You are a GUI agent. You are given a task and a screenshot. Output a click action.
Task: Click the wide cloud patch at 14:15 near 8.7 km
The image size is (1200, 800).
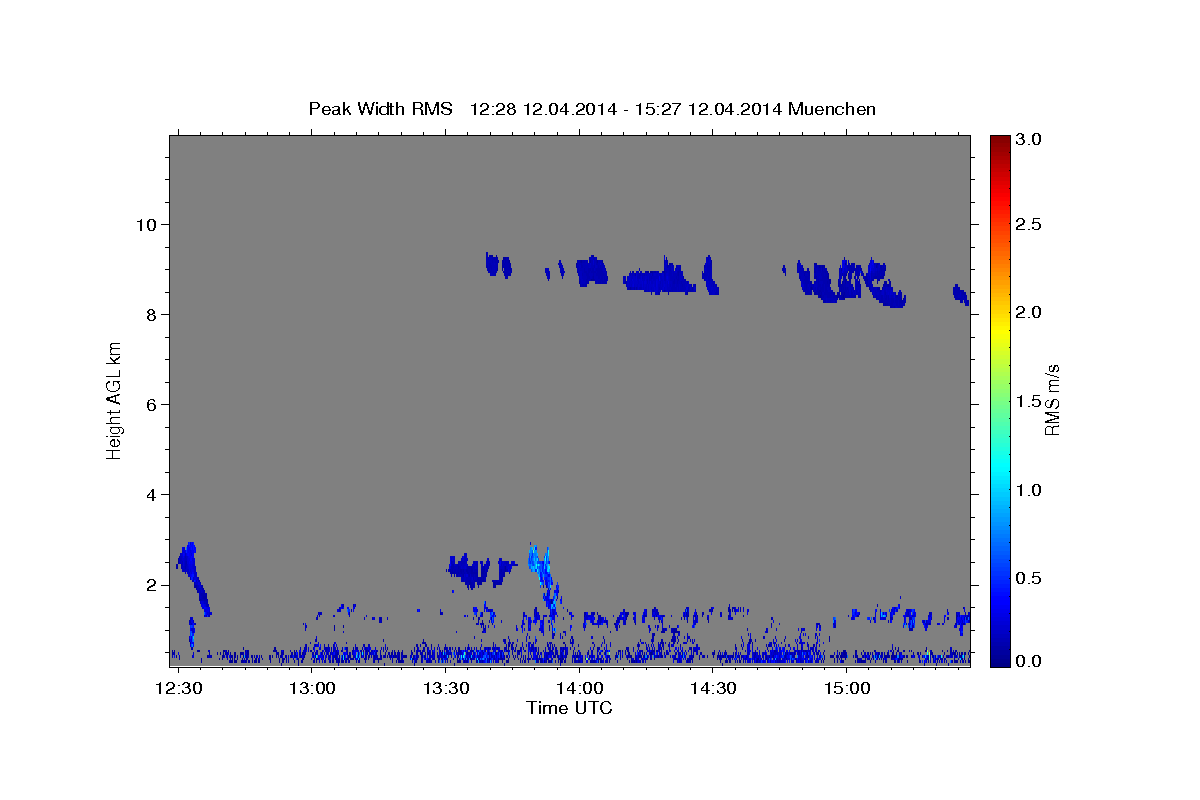[659, 277]
